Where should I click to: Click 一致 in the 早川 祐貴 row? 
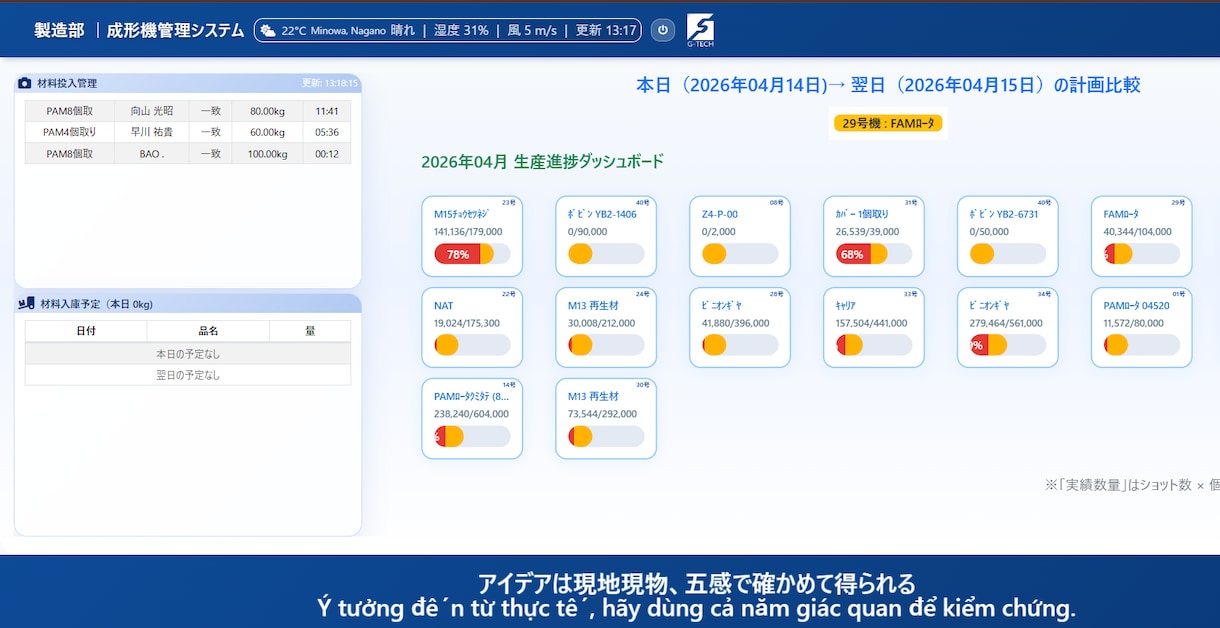point(210,132)
